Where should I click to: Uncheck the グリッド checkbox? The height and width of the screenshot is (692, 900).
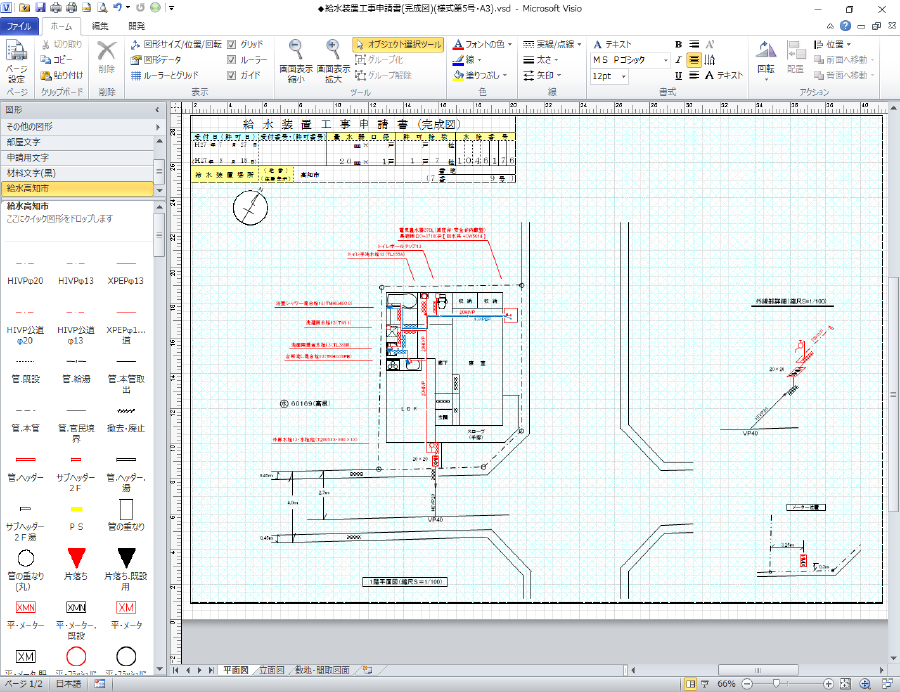click(233, 45)
